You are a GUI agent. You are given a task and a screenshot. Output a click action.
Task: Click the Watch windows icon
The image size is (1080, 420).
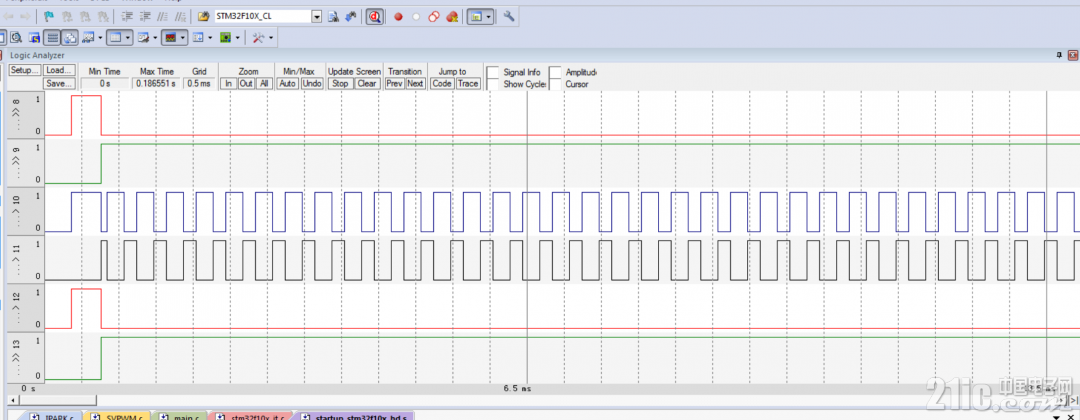pos(88,37)
